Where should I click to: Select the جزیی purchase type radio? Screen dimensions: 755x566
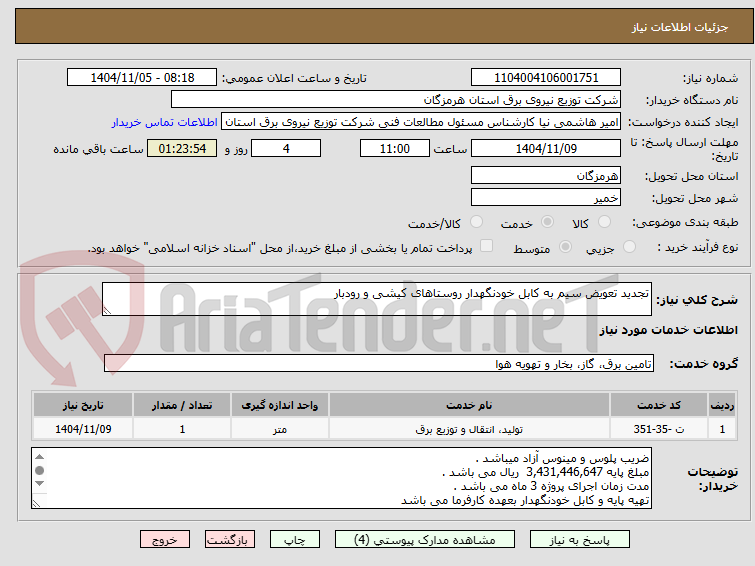pyautogui.click(x=629, y=247)
